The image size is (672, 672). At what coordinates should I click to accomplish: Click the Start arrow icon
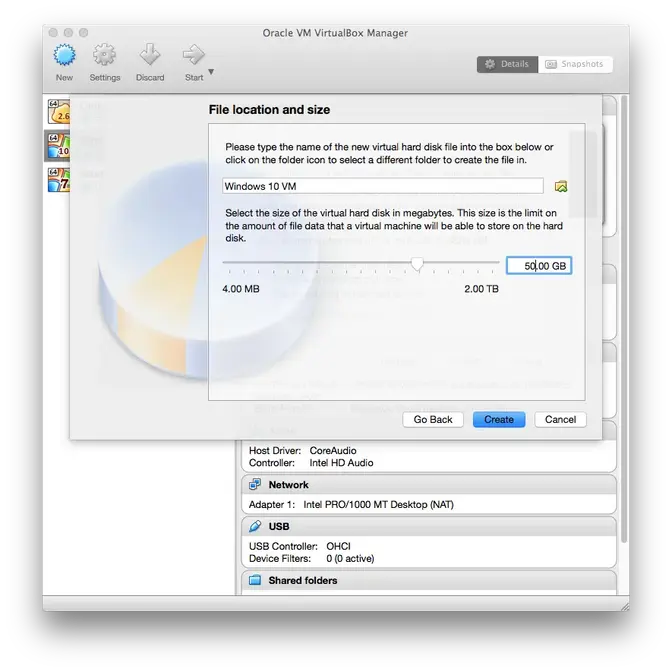[193, 54]
